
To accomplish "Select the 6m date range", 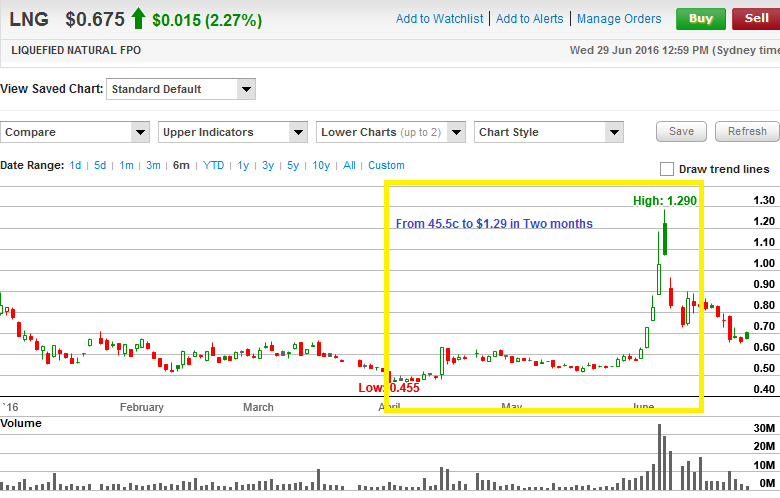I will pyautogui.click(x=181, y=165).
